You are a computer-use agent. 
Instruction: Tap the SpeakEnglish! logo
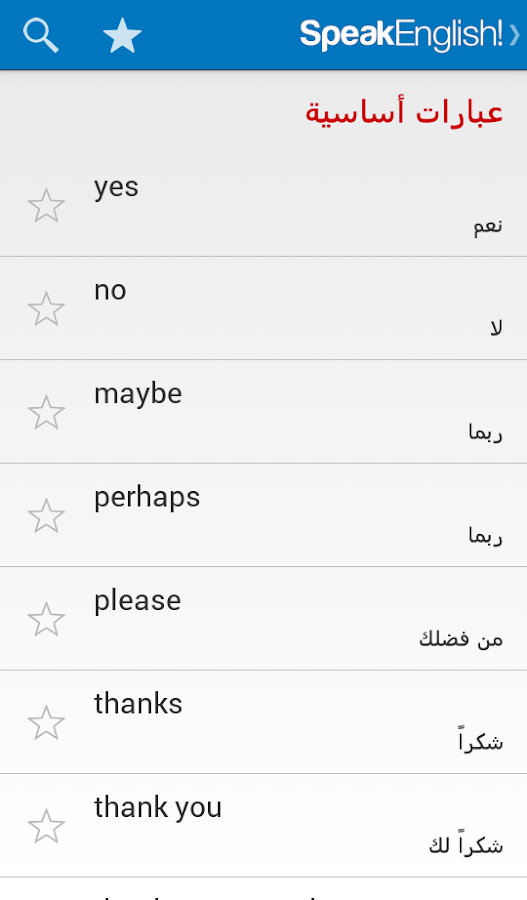pyautogui.click(x=401, y=35)
